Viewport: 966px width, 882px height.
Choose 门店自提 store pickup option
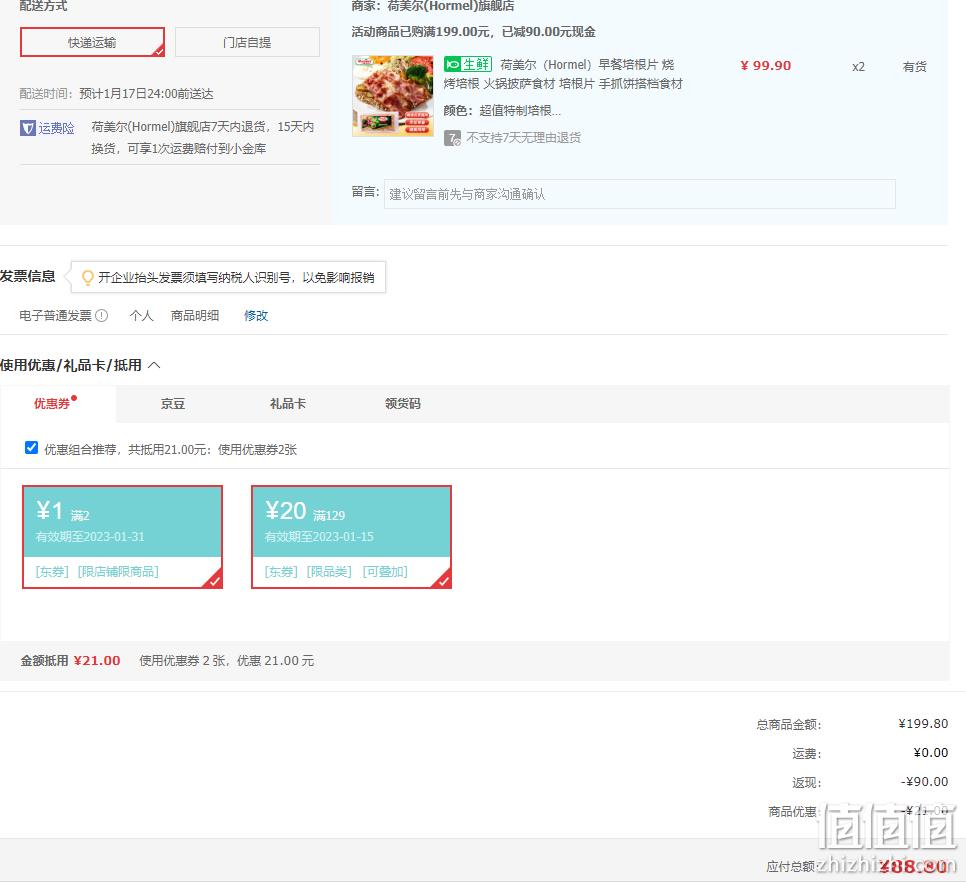[x=247, y=42]
